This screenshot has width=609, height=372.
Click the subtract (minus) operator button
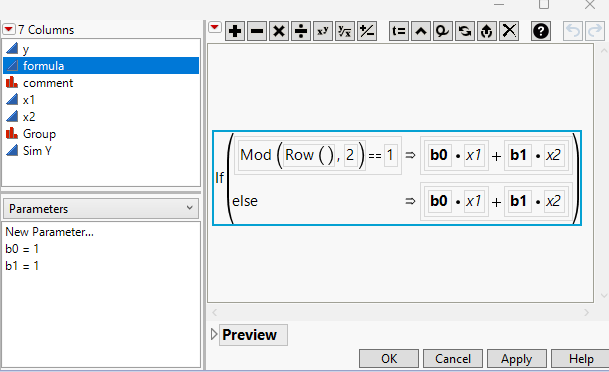[x=257, y=31]
